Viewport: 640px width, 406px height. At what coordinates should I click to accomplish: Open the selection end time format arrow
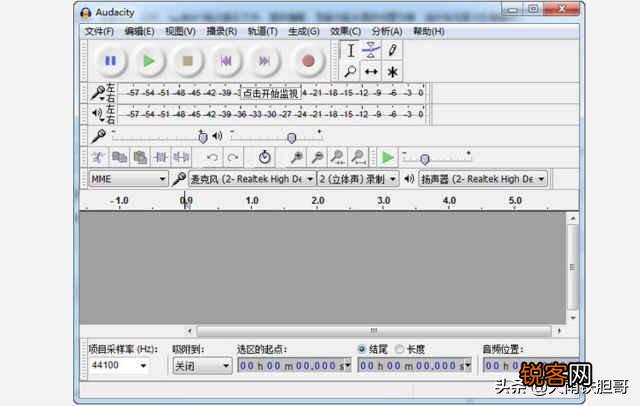468,366
